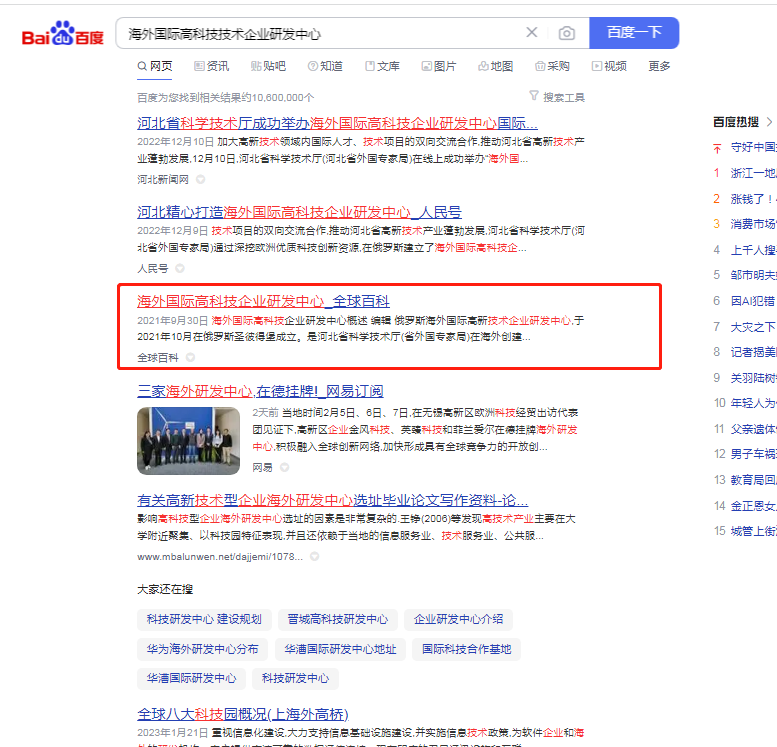777x747 pixels.
Task: Focus the search input field
Action: [322, 33]
